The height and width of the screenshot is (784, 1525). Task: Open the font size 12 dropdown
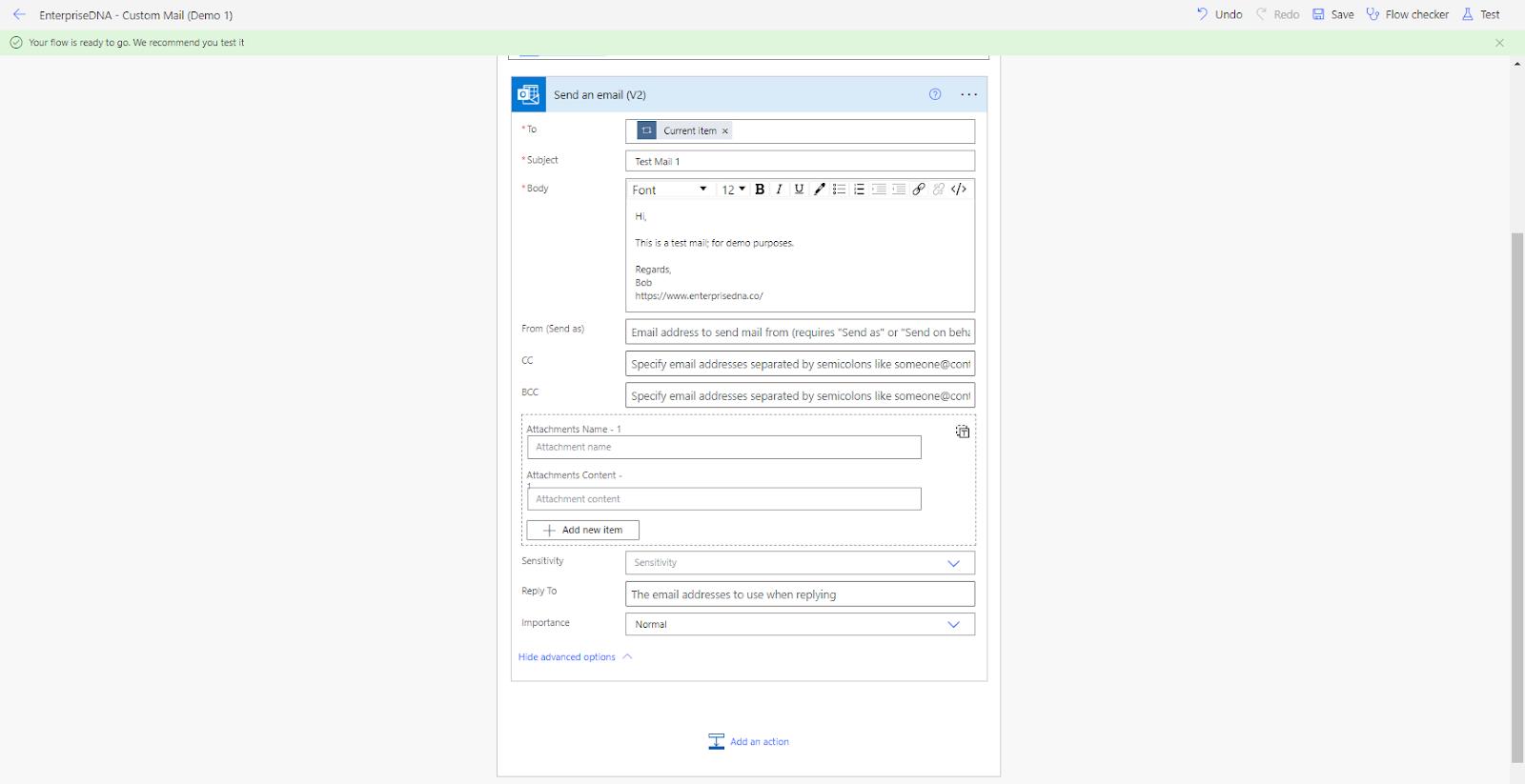(733, 190)
